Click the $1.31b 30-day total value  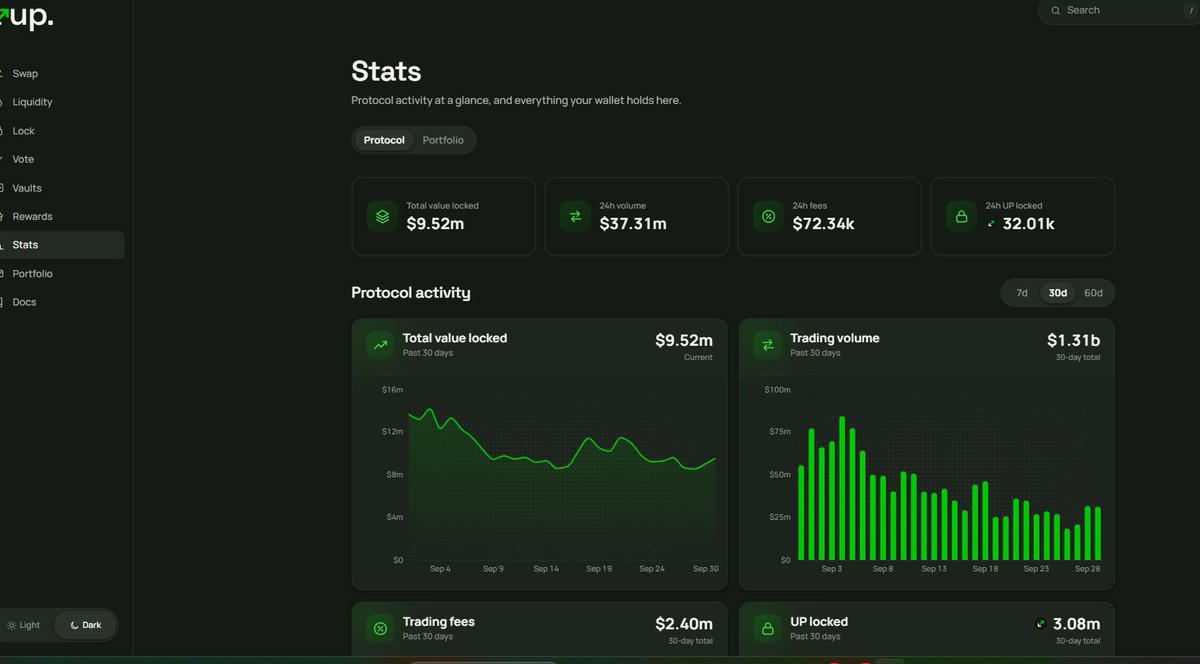[x=1074, y=340]
